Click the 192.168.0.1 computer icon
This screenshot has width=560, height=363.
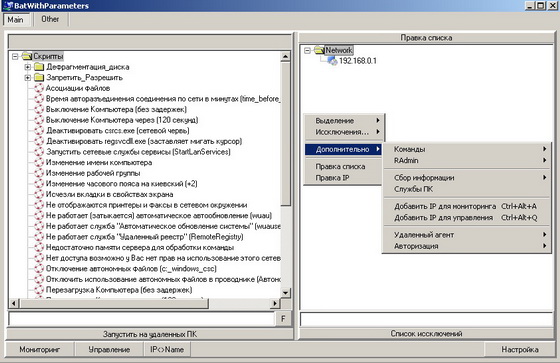pos(332,61)
